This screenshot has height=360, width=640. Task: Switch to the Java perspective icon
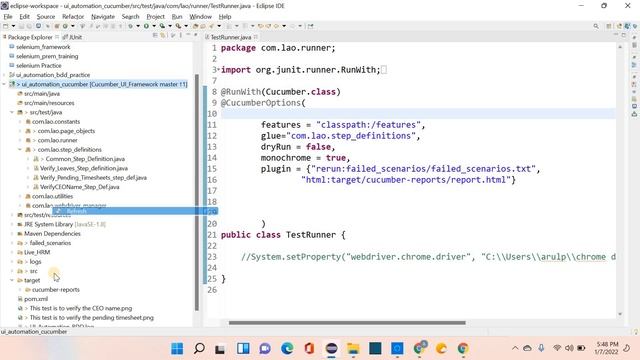click(x=627, y=26)
